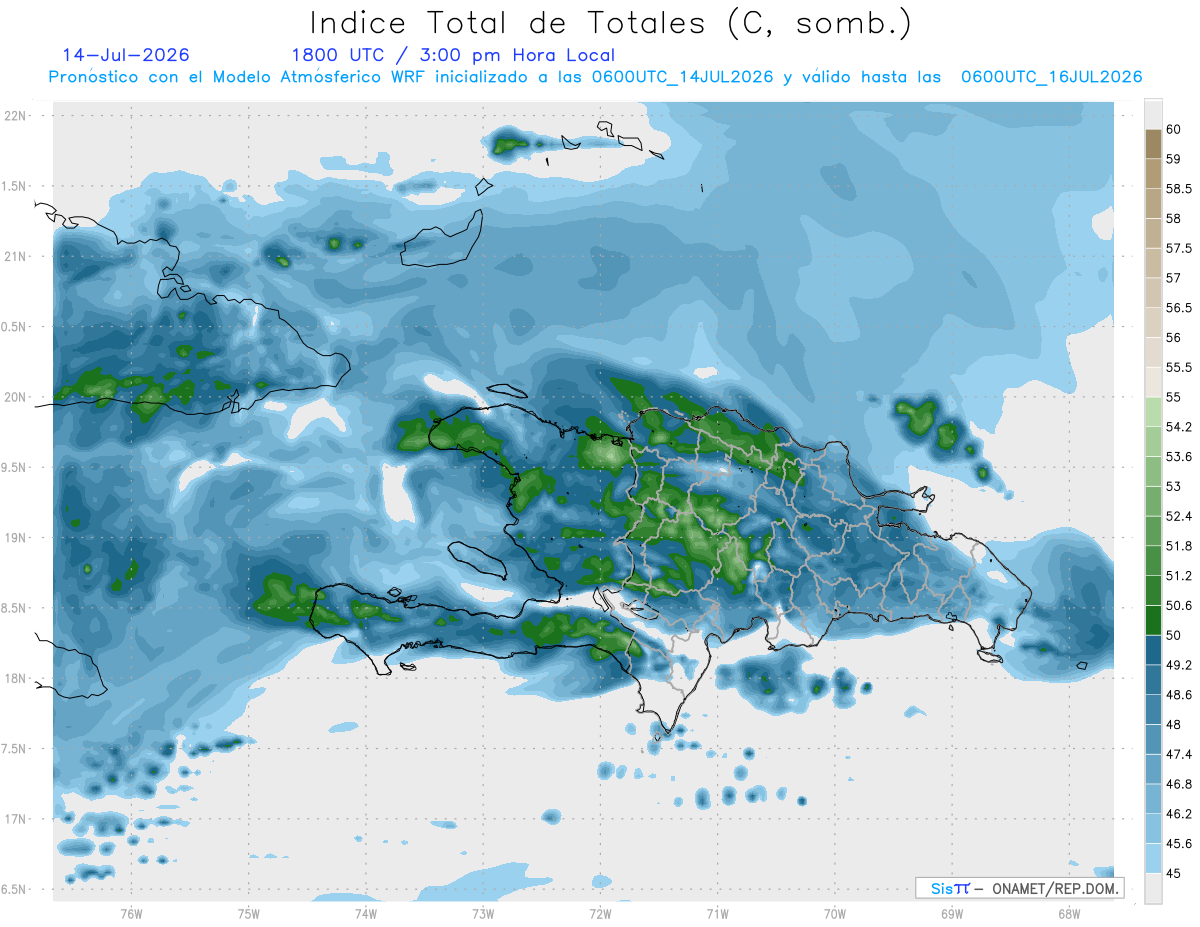The width and height of the screenshot is (1200, 927).
Task: Click the colorbar value "52.4"
Action: pos(1180,516)
